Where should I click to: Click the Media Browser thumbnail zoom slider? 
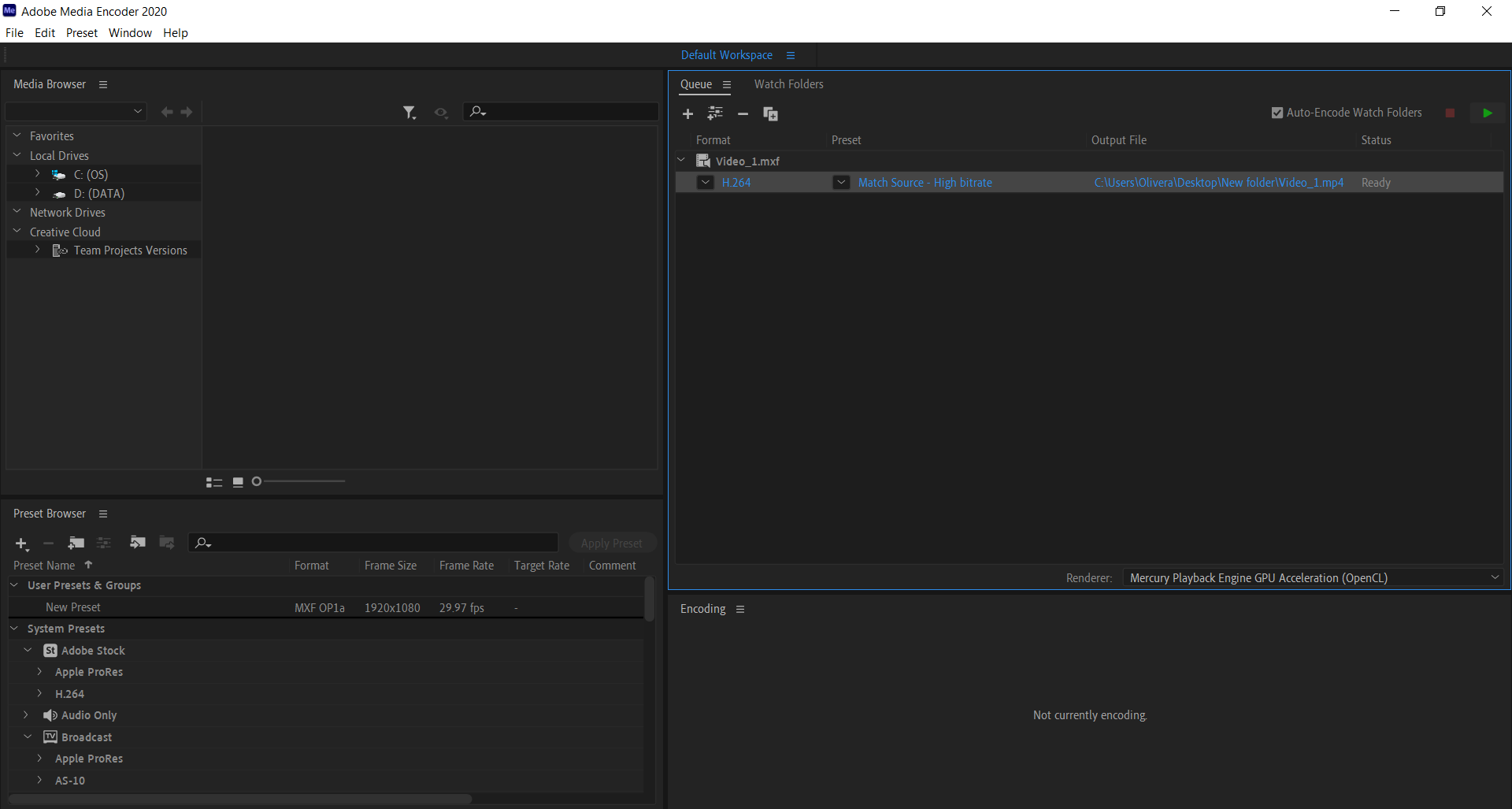[x=299, y=481]
